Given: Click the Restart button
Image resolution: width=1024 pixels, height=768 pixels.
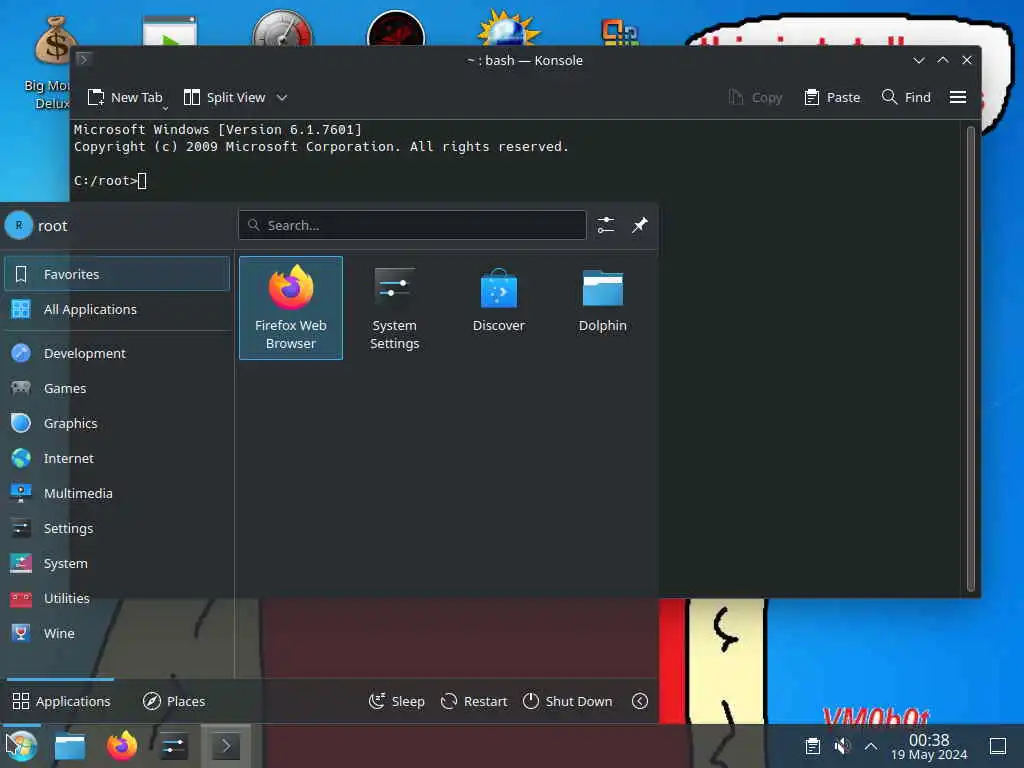Looking at the screenshot, I should (x=474, y=701).
